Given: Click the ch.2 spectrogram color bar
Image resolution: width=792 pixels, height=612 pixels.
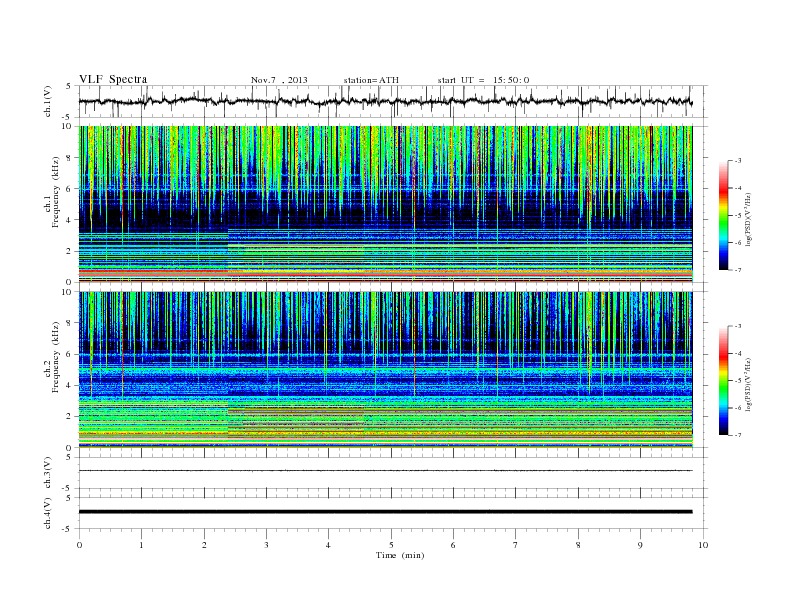Looking at the screenshot, I should (x=723, y=381).
